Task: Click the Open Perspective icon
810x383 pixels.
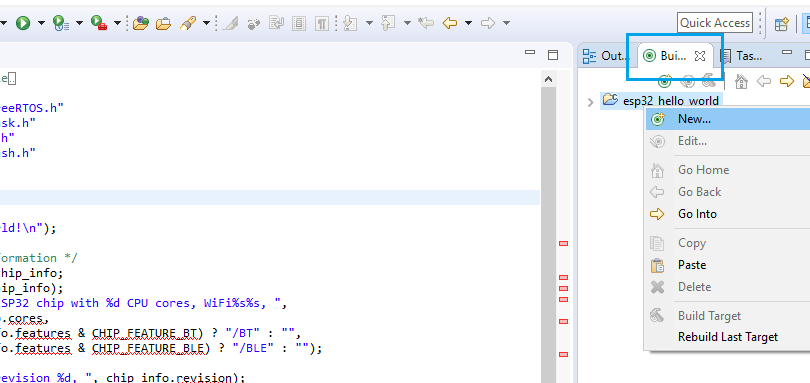Action: point(782,24)
